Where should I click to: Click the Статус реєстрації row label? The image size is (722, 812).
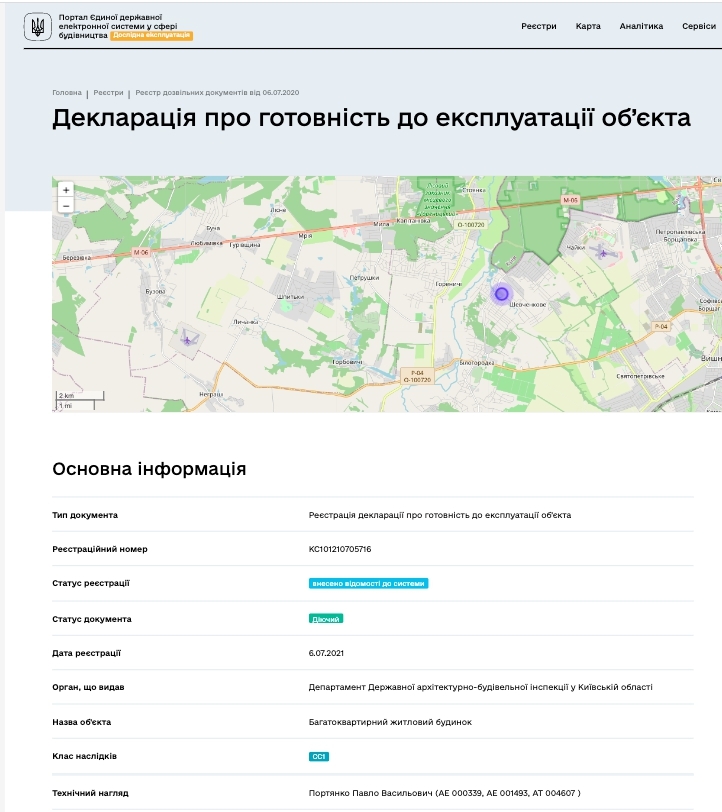tap(91, 583)
